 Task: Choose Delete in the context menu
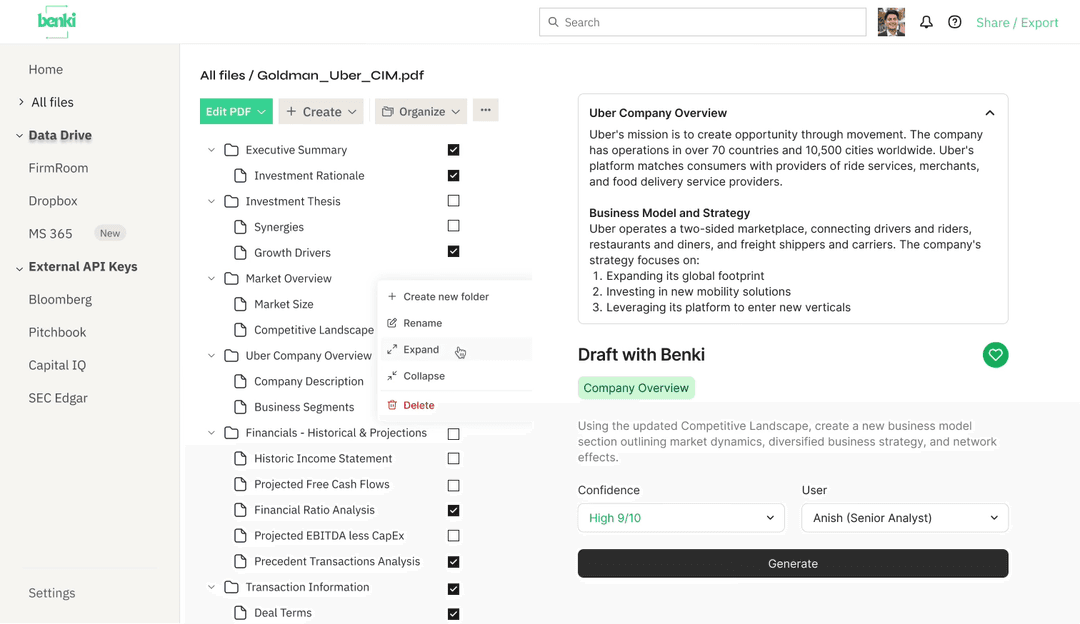point(418,405)
